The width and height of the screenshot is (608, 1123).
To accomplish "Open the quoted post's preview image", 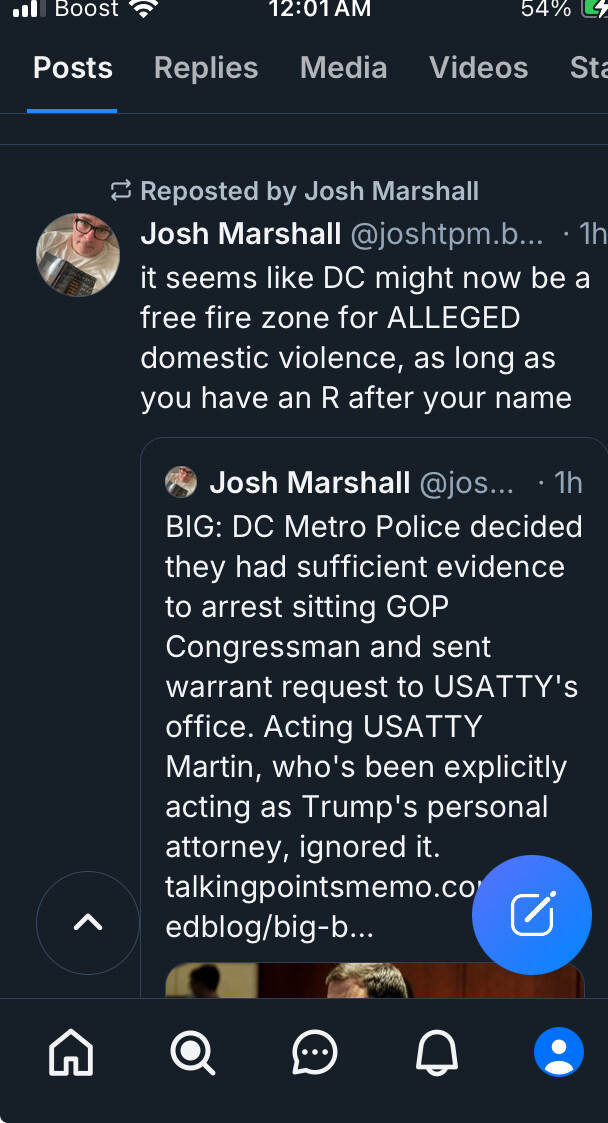I will tap(374, 981).
